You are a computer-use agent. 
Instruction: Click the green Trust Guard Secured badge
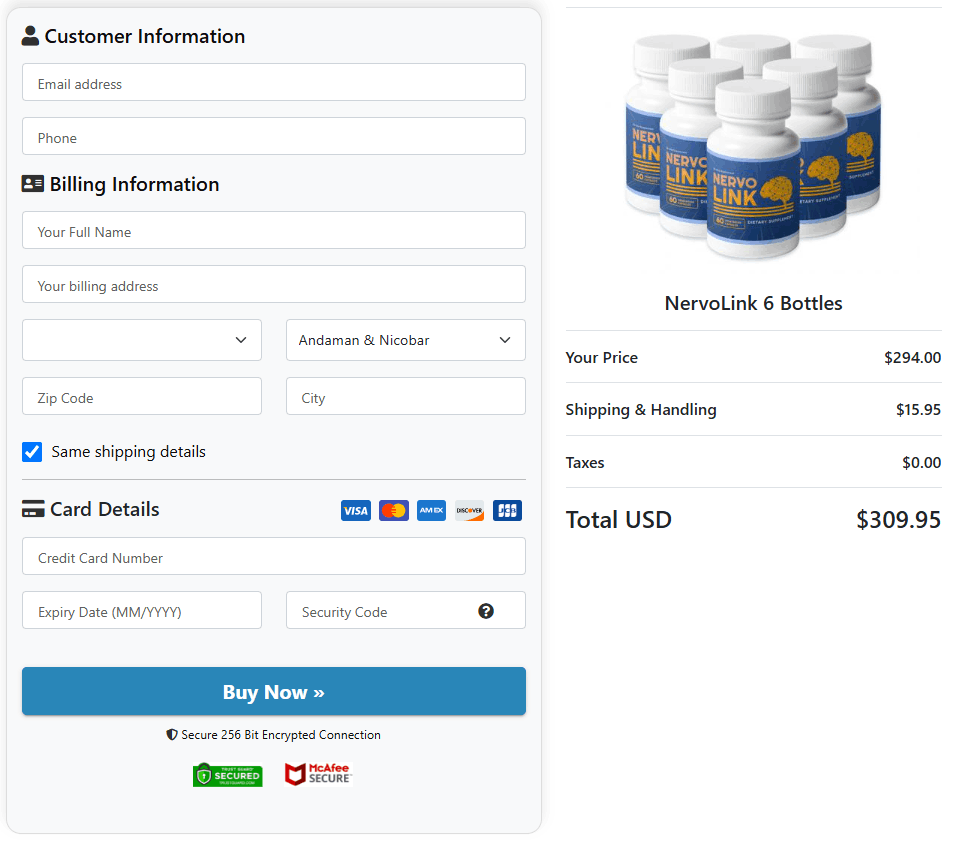click(228, 775)
